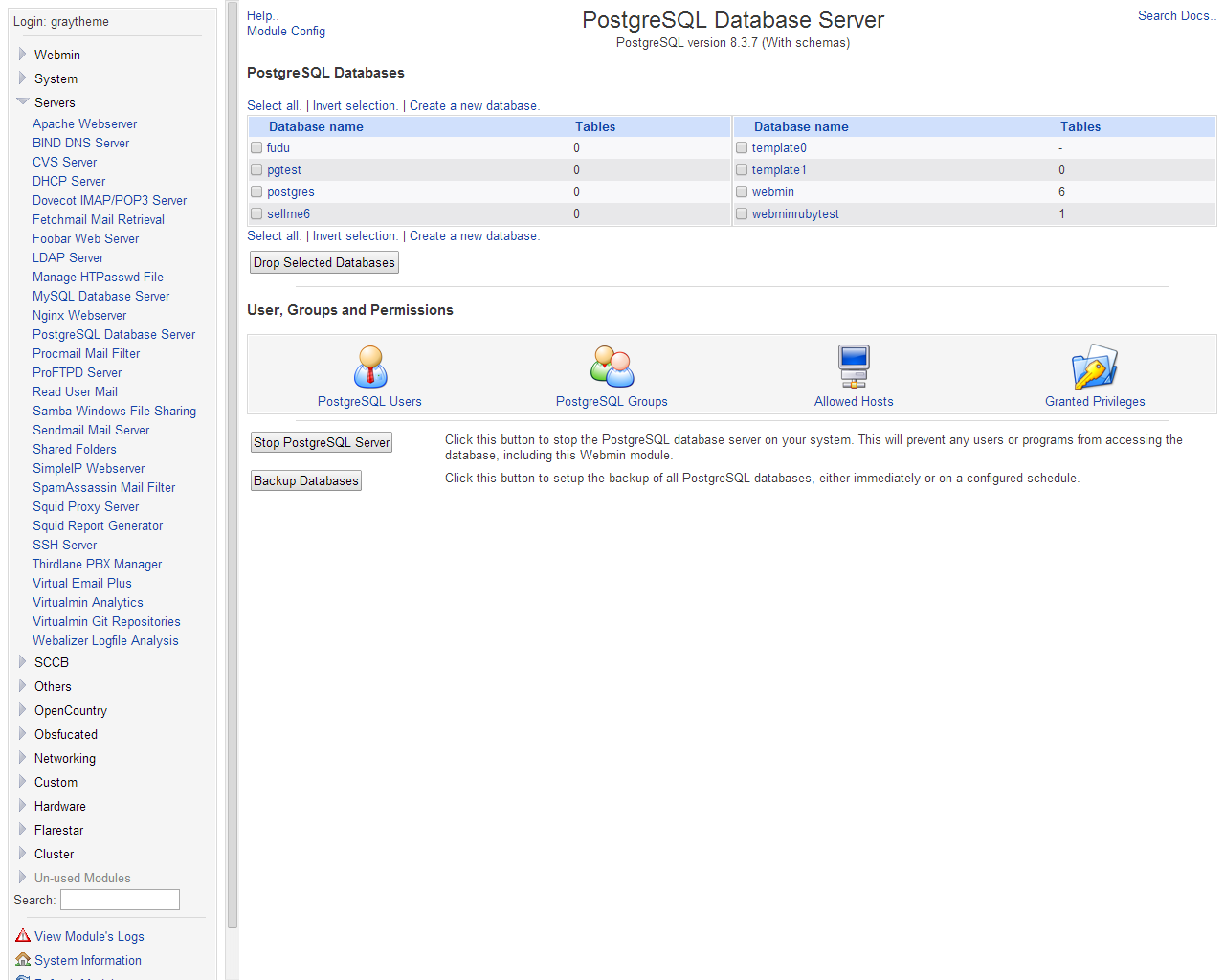
Task: Expand the Networking category
Action: click(23, 758)
